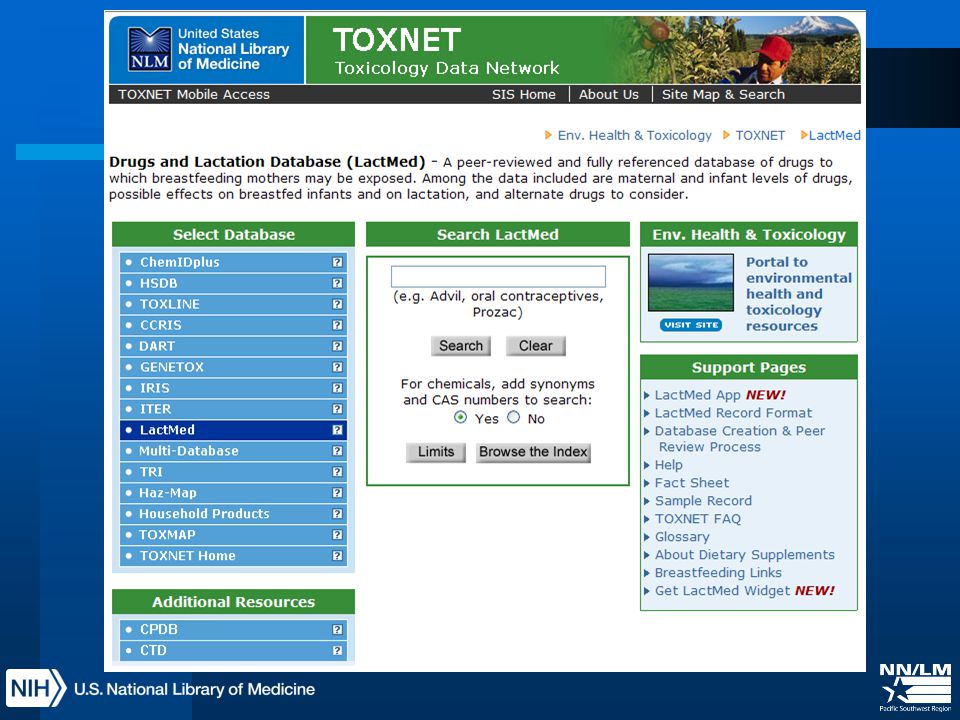Open help icon for ChemIDplus

pos(337,262)
